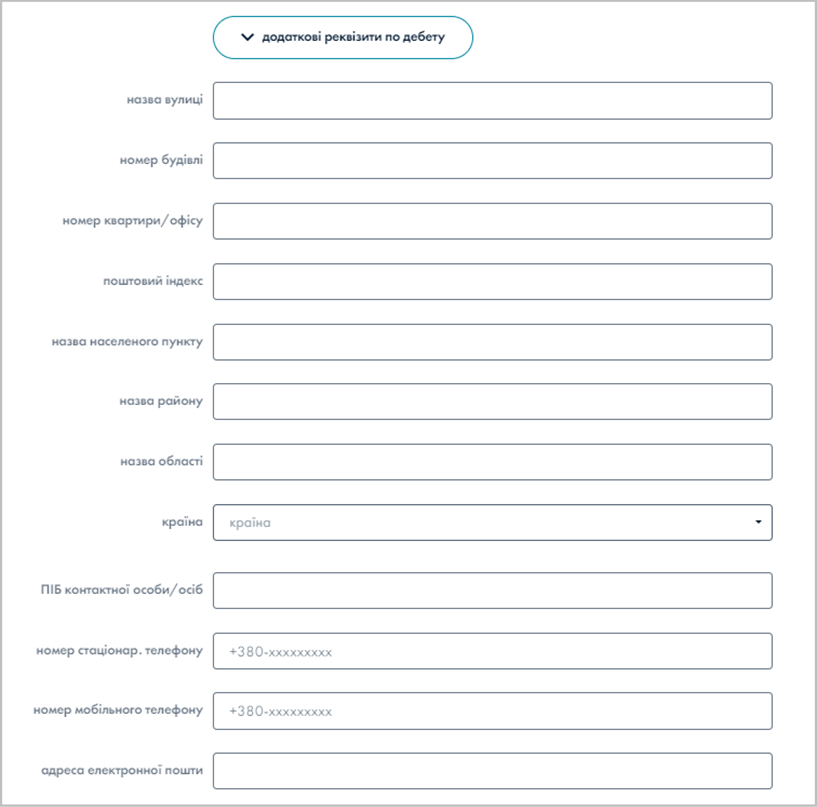Click the dropdown arrow next to country field
This screenshot has width=817, height=807.
[x=757, y=521]
